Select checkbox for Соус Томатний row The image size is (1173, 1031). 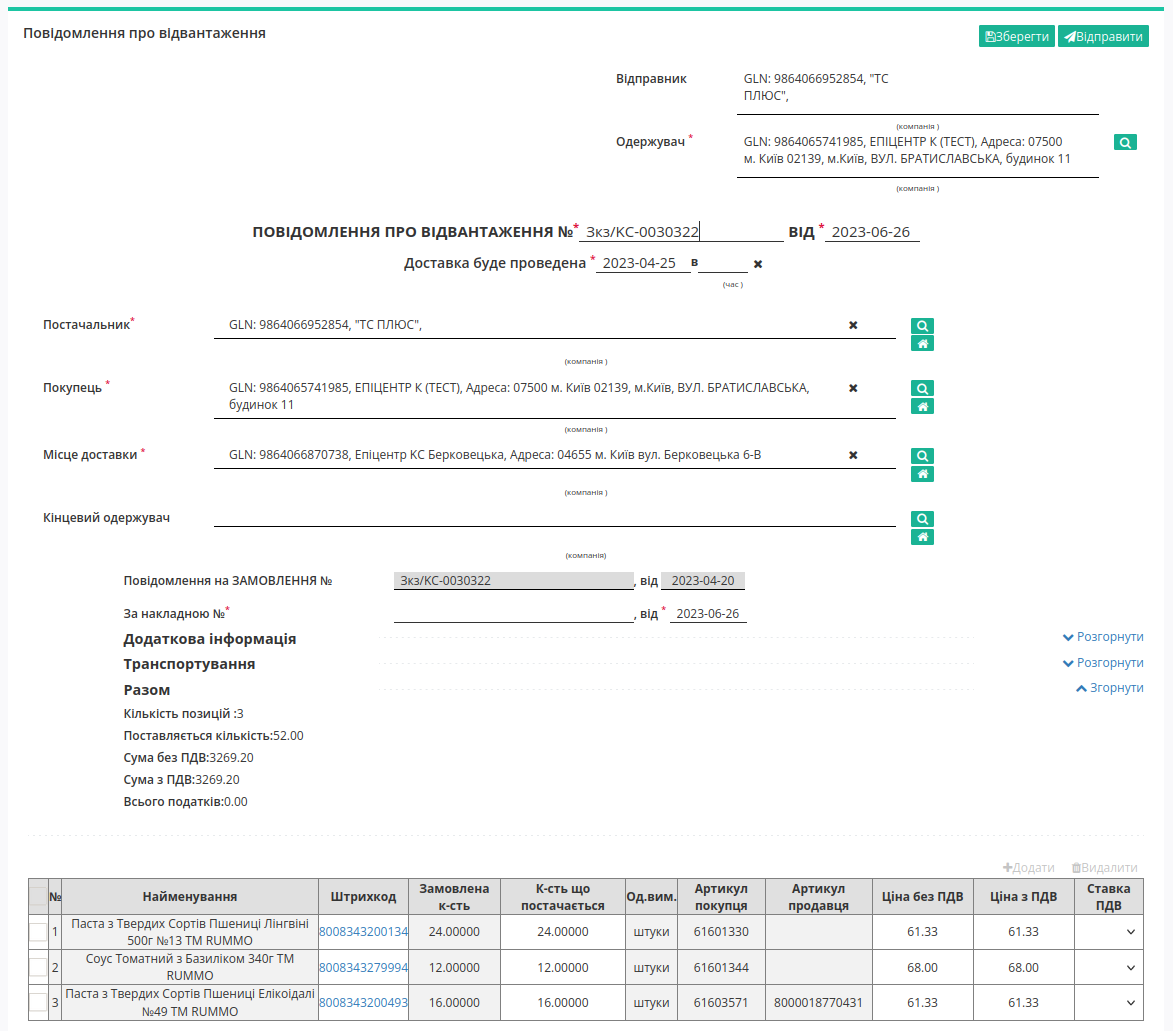[38, 967]
